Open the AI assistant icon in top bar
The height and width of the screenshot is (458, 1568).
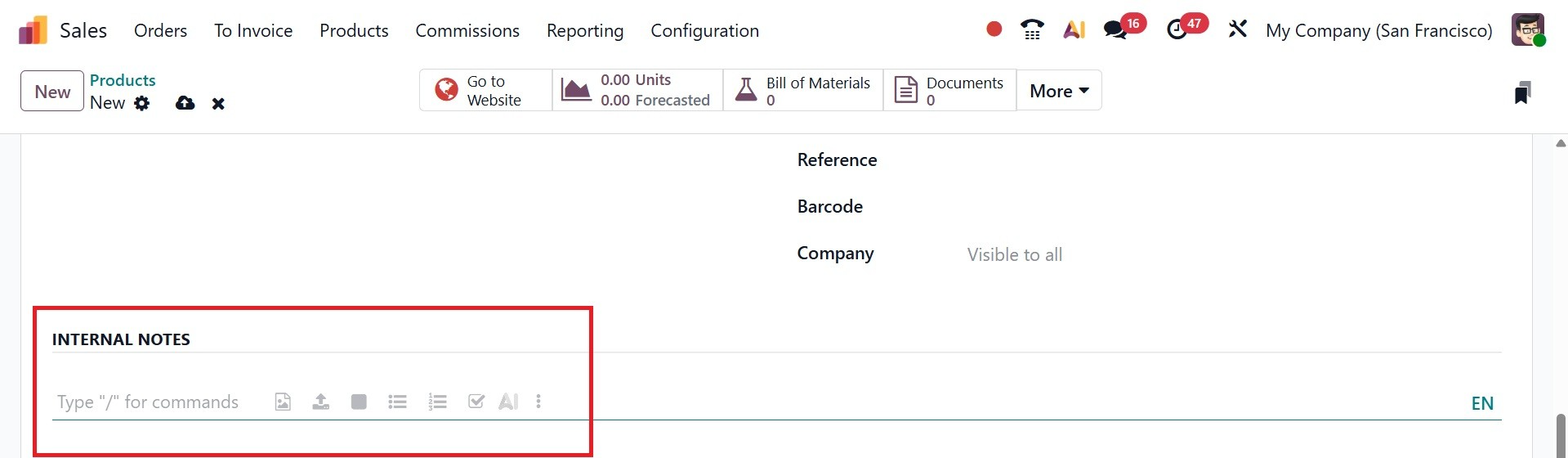tap(1074, 30)
